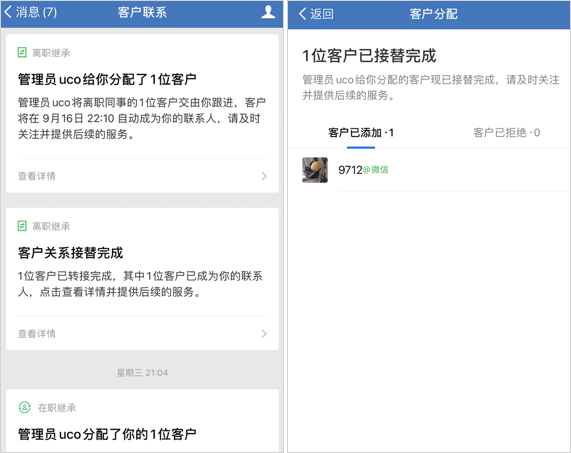Switch to 客户已拒绝 ·0 tab
Screen dimensions: 571x453
(507, 133)
